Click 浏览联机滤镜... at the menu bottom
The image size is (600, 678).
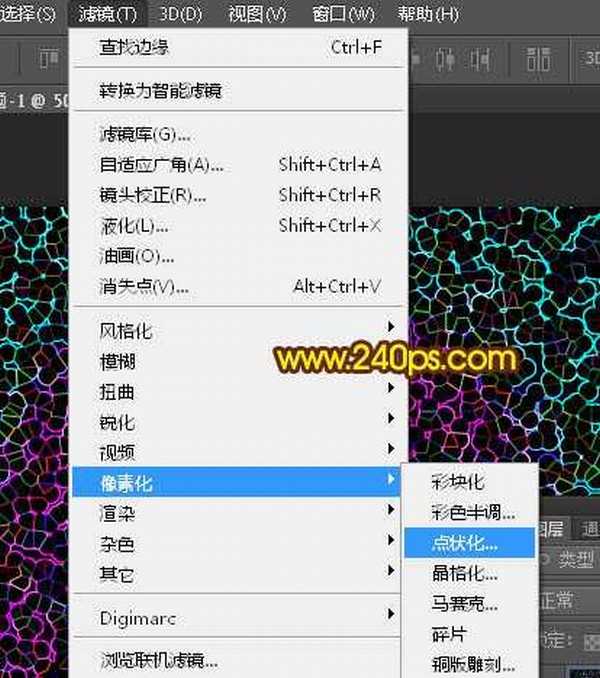click(x=159, y=660)
